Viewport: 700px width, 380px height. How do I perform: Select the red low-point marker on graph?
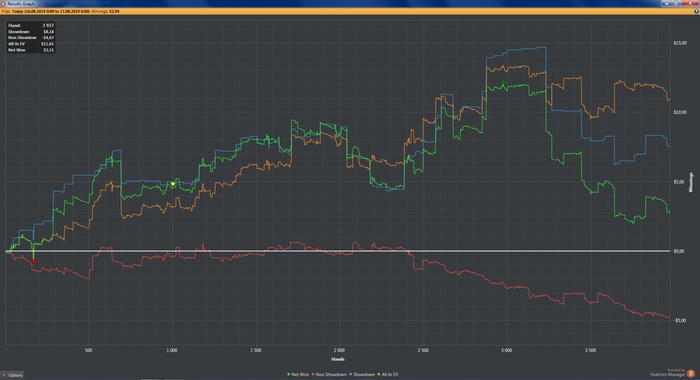pyautogui.click(x=33, y=261)
